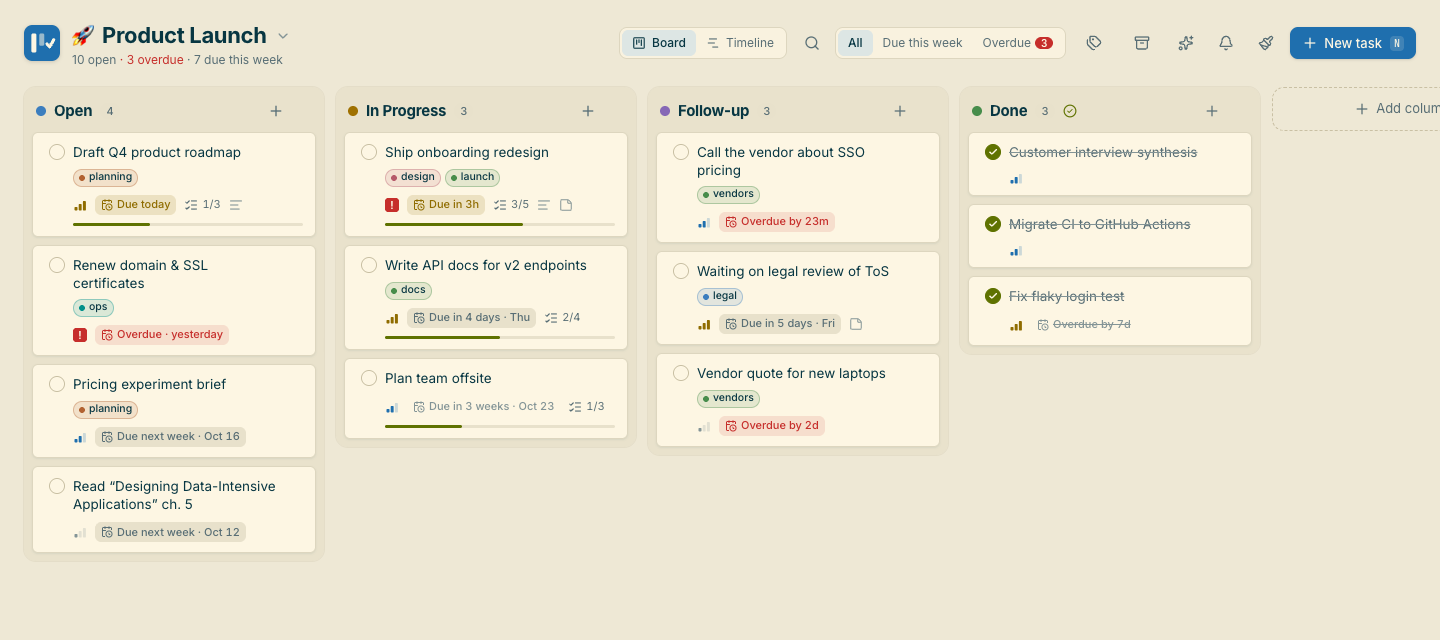Image resolution: width=1440 pixels, height=640 pixels.
Task: Click the Done column circled-check icon
Action: click(1070, 111)
